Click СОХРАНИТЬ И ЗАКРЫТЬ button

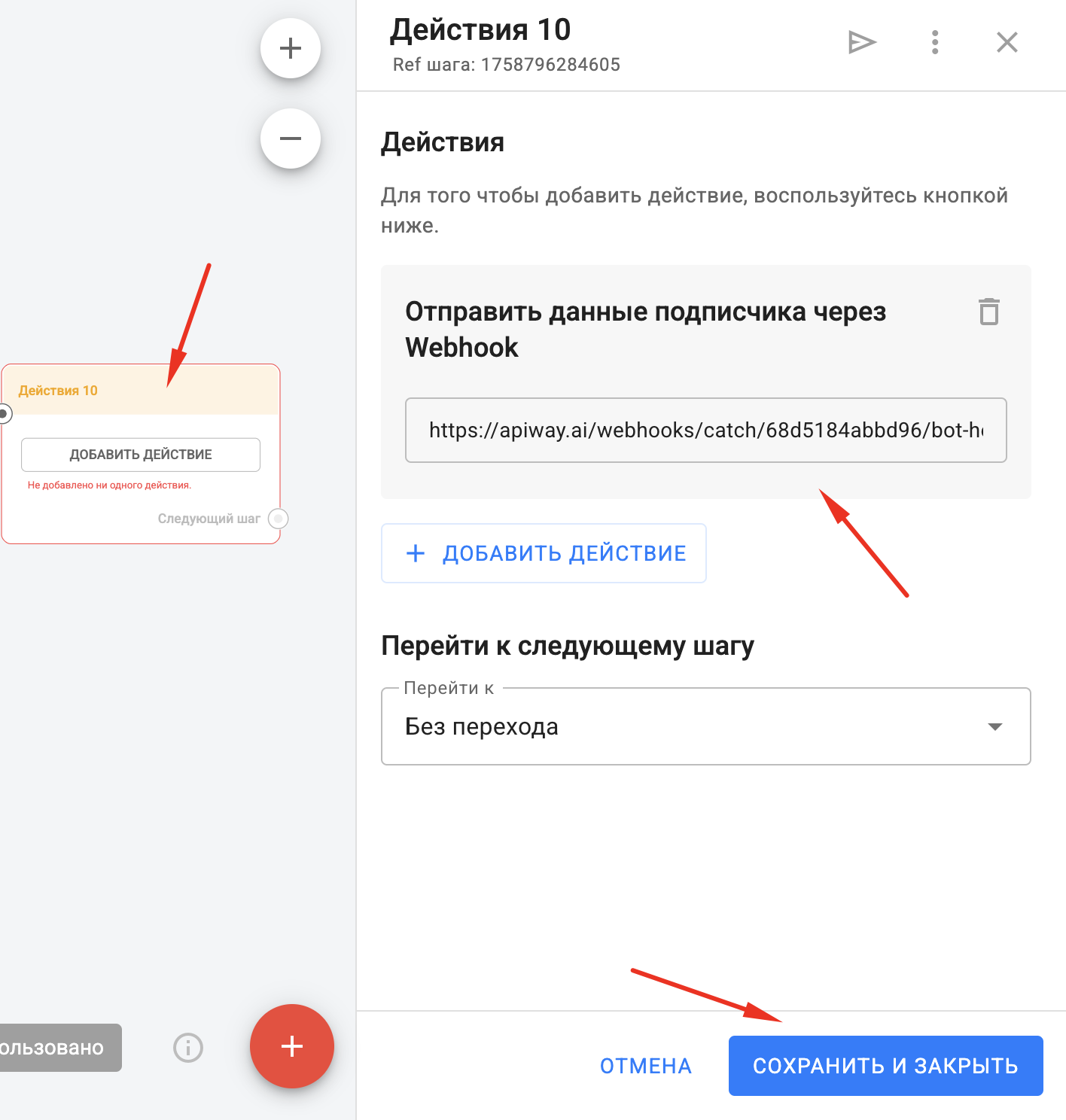[885, 1066]
